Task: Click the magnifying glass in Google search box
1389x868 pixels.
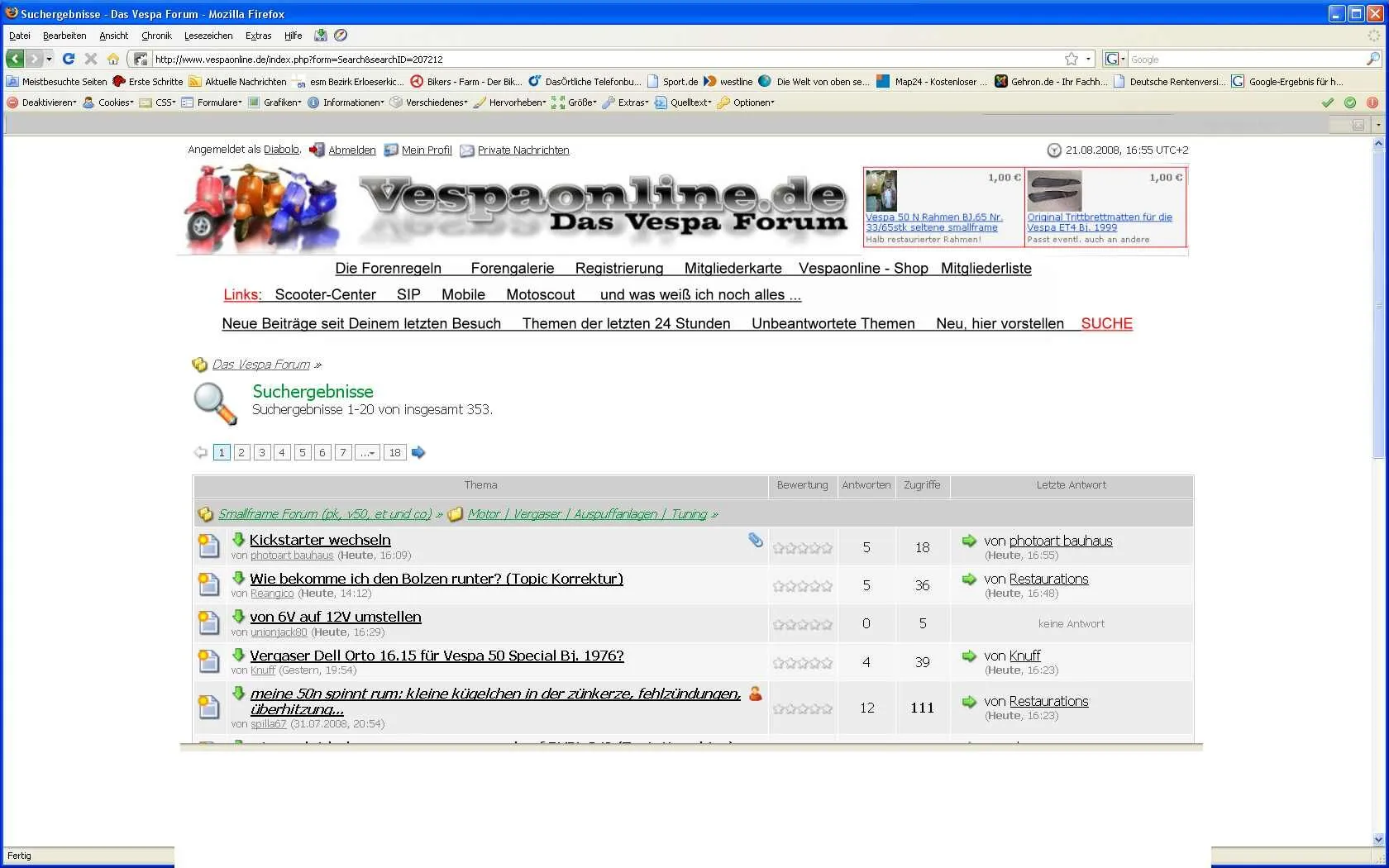Action: [1372, 59]
